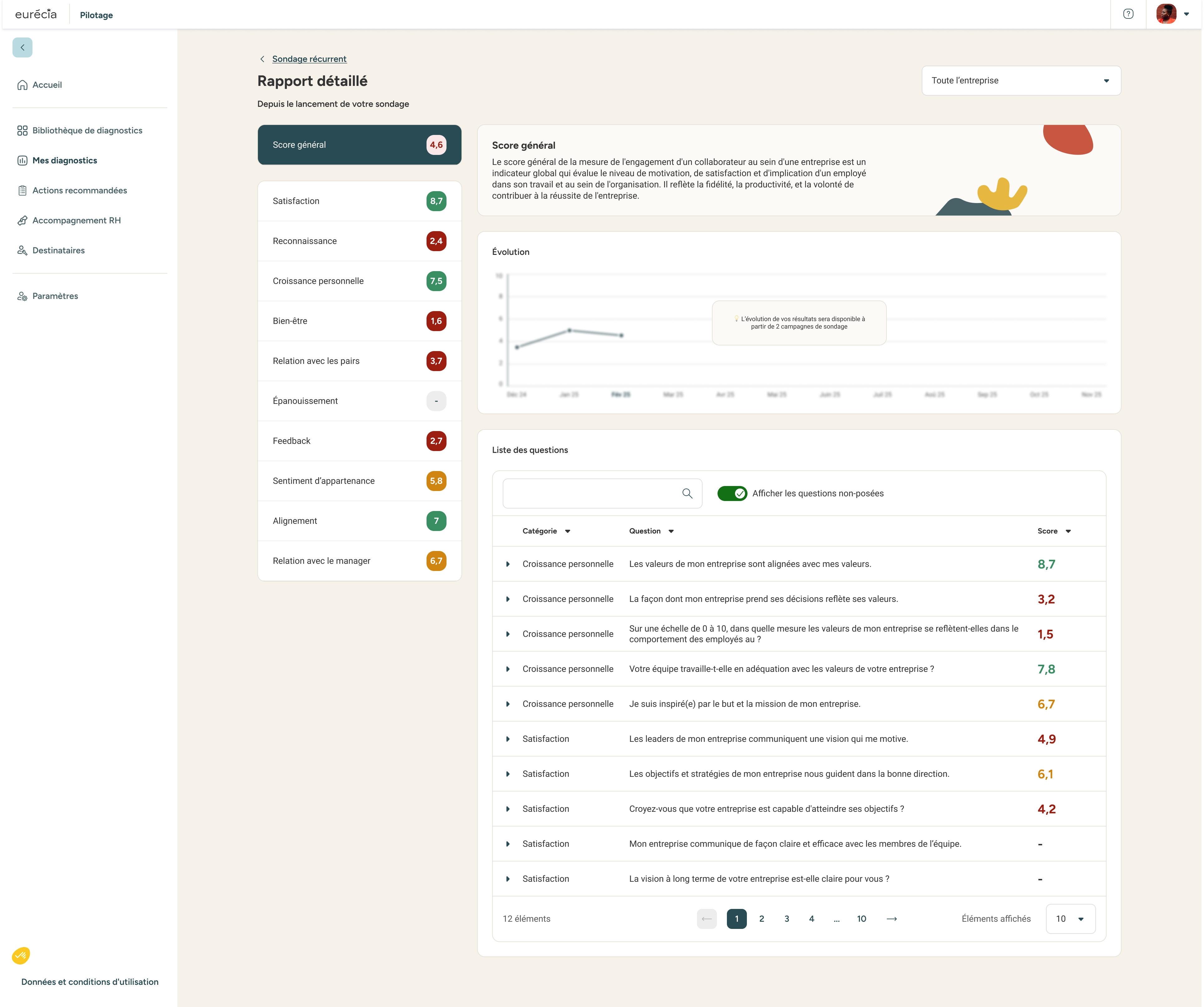
Task: Click the search magnifier icon in the questions list
Action: [x=687, y=493]
